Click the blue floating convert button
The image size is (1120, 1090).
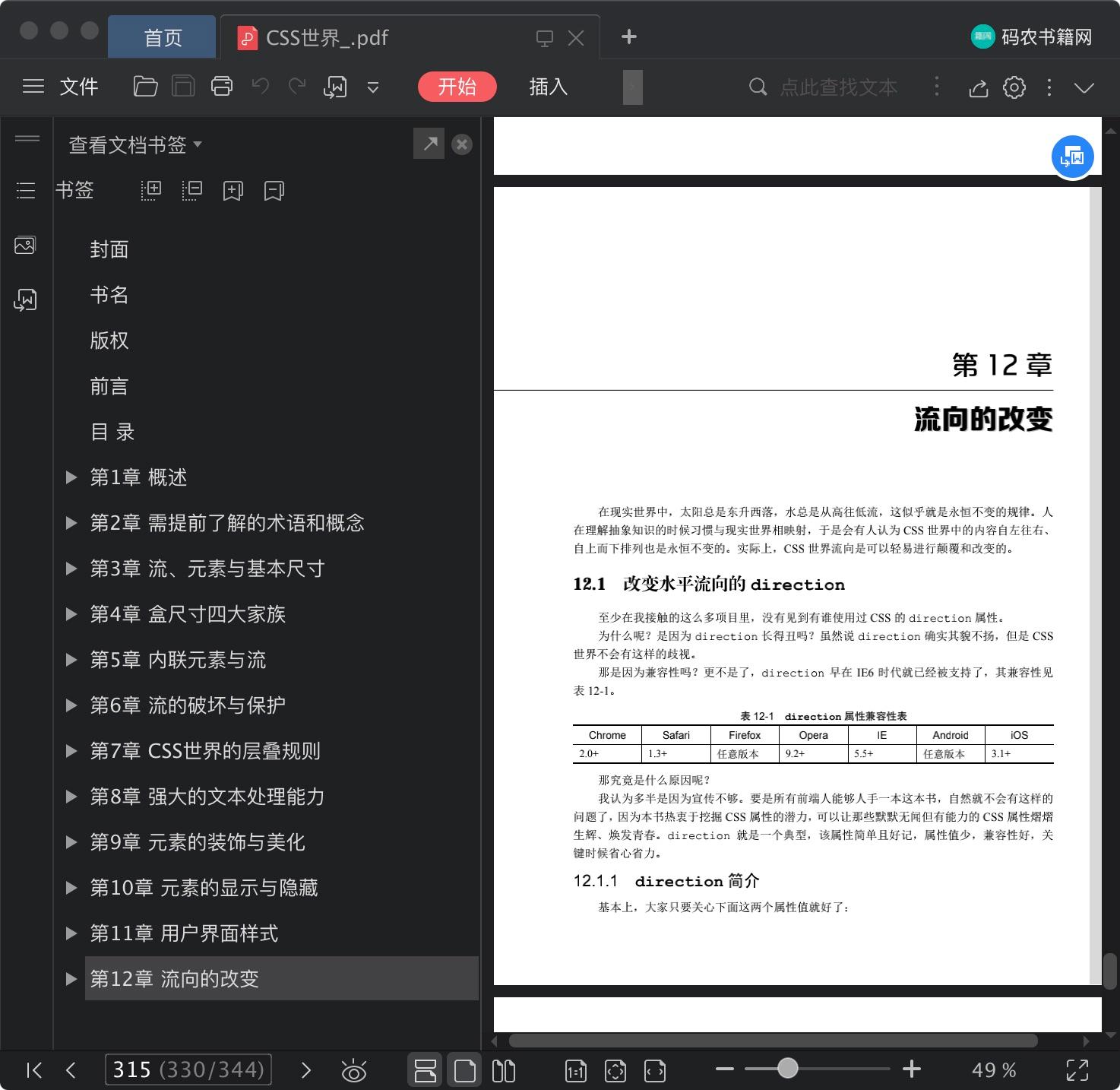pos(1072,157)
